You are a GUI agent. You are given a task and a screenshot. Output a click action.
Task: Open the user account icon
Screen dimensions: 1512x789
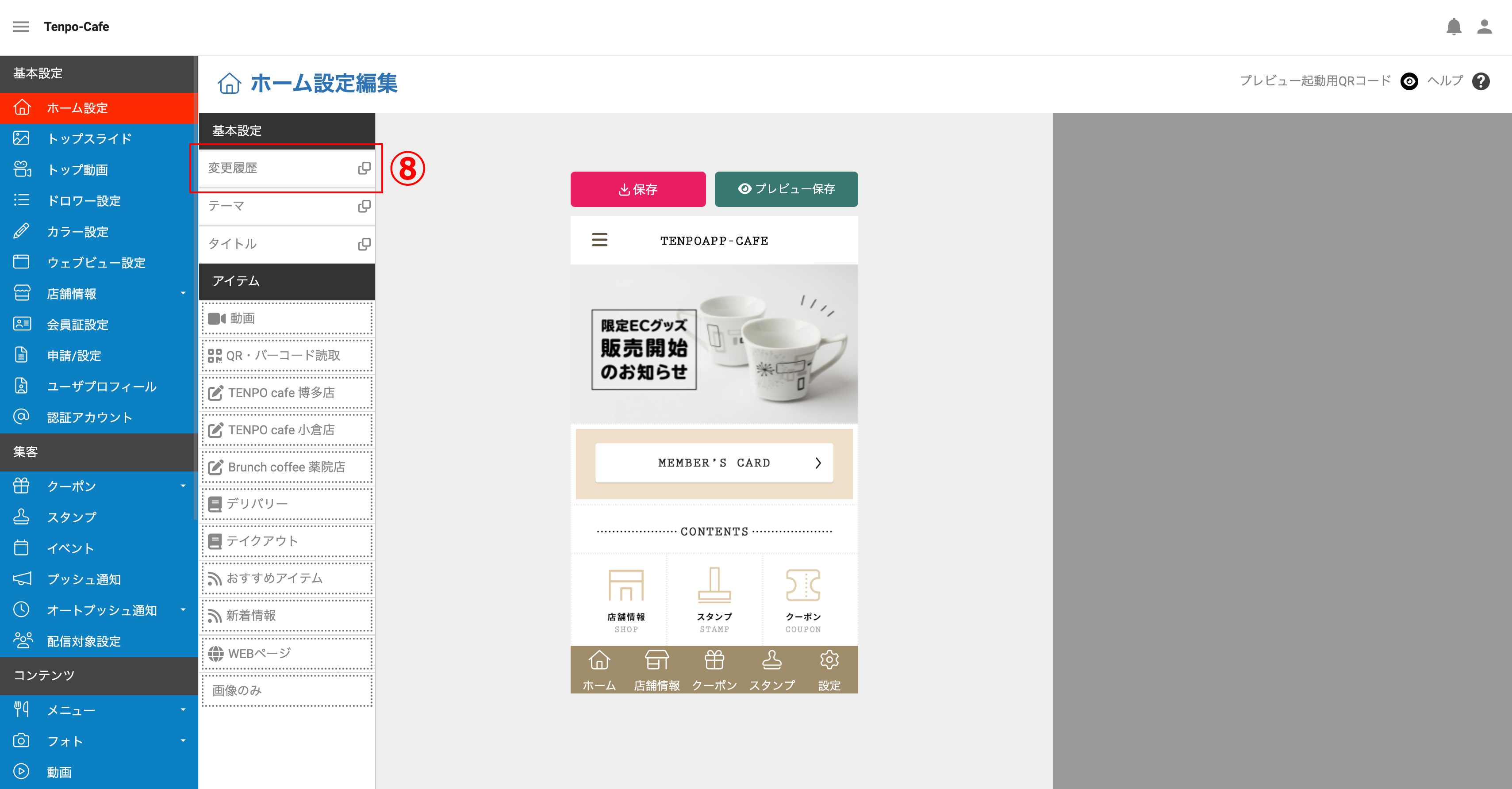[x=1484, y=27]
